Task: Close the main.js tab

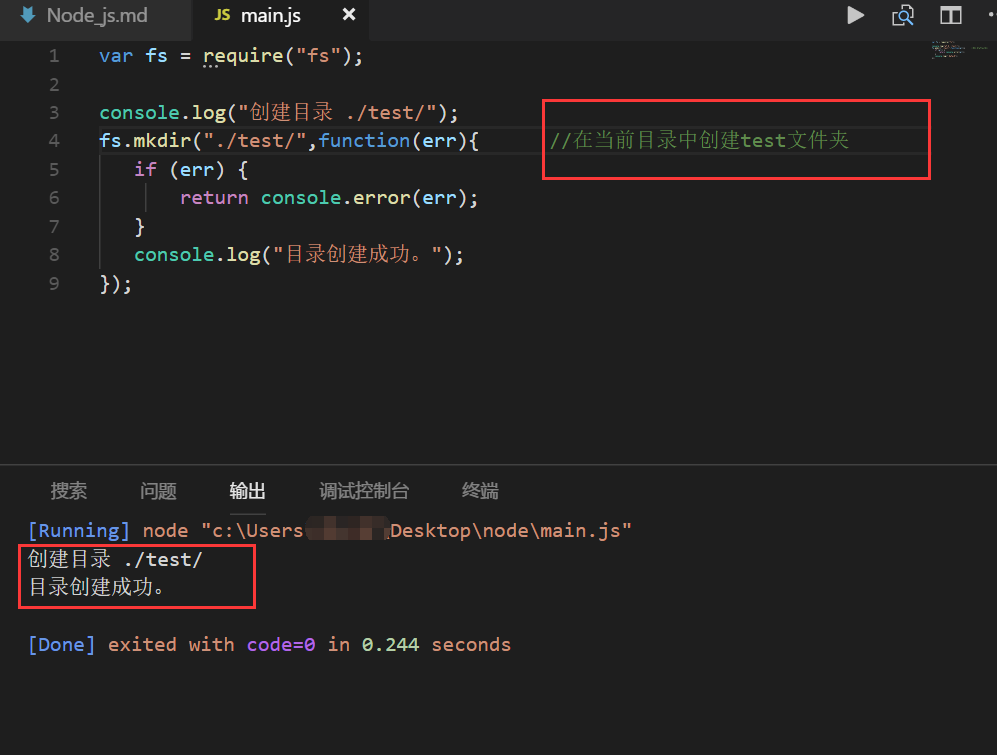Action: (x=348, y=15)
